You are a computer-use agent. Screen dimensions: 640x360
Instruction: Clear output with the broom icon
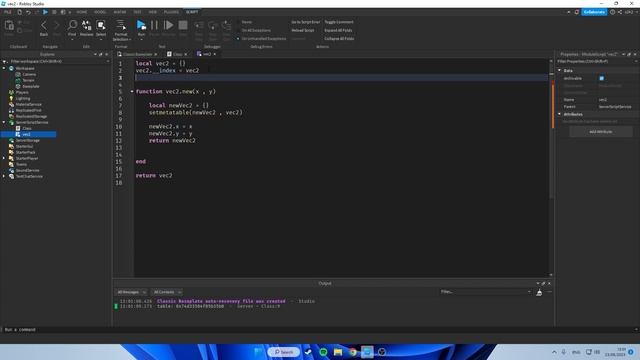(539, 292)
